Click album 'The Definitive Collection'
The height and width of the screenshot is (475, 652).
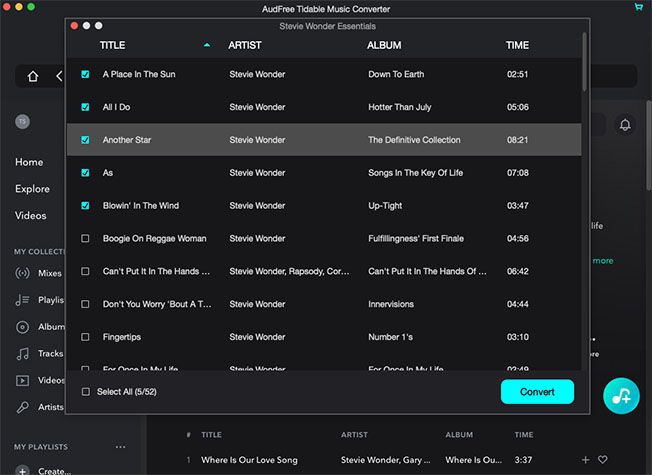point(414,140)
